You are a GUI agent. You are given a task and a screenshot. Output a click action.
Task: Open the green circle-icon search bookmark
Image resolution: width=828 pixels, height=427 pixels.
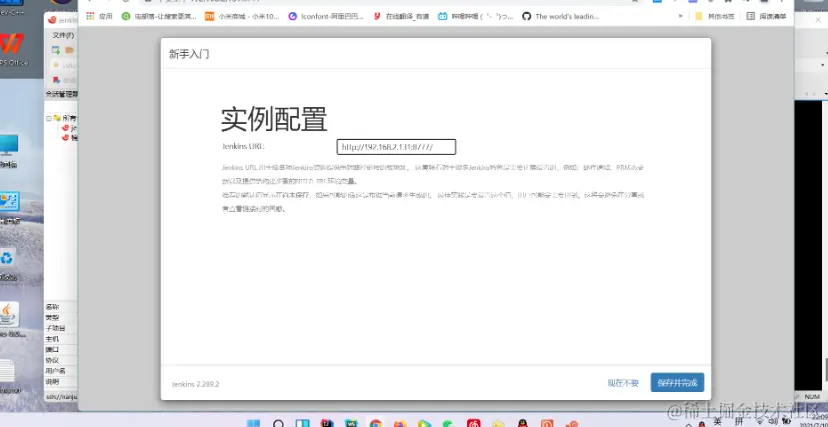click(159, 16)
